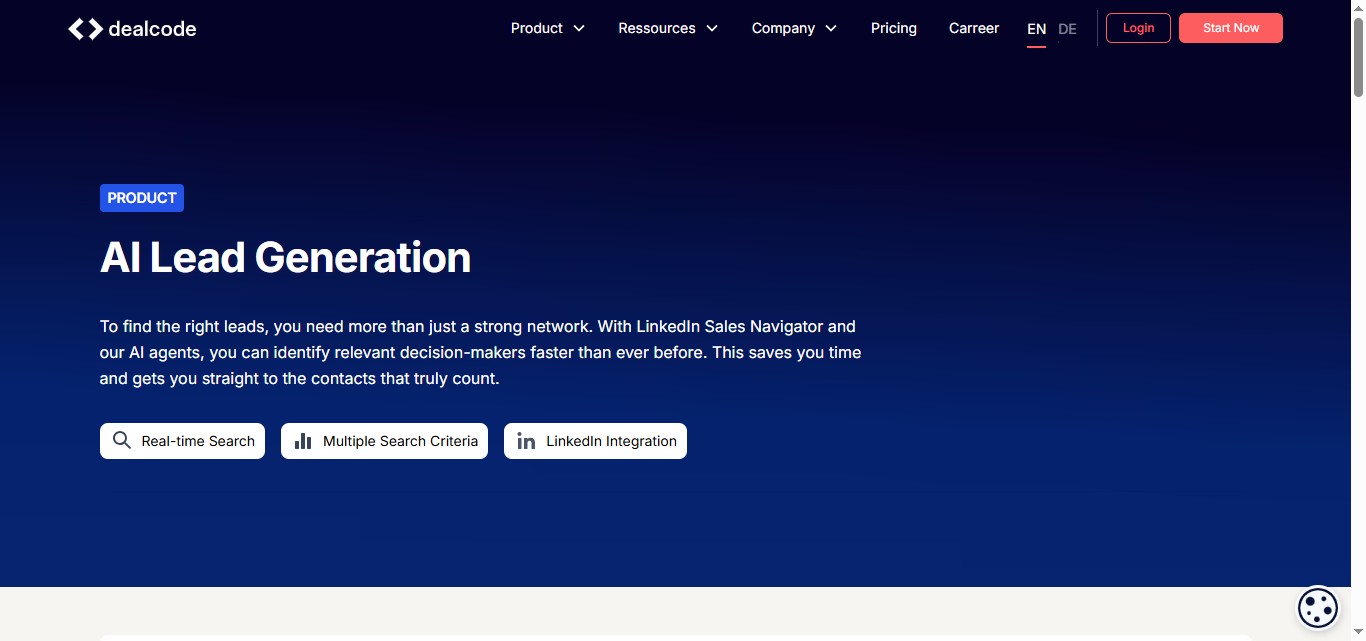Open the cookie settings widget at bottom right
The image size is (1366, 641).
click(1317, 607)
